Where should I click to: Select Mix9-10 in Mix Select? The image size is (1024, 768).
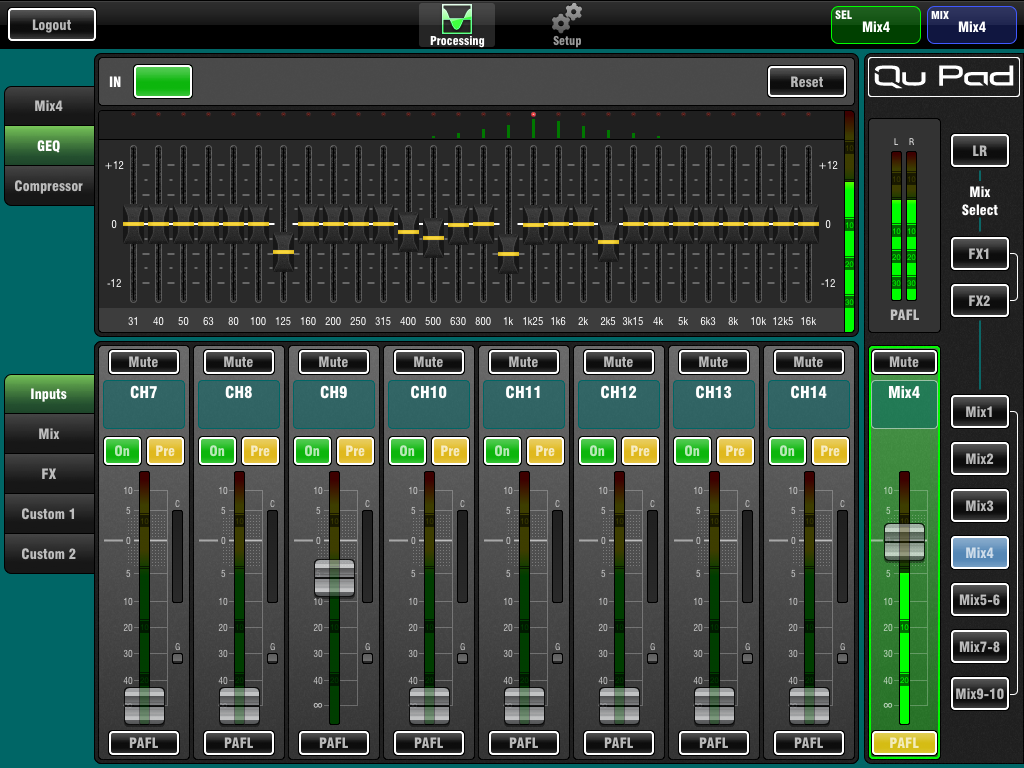coord(980,694)
